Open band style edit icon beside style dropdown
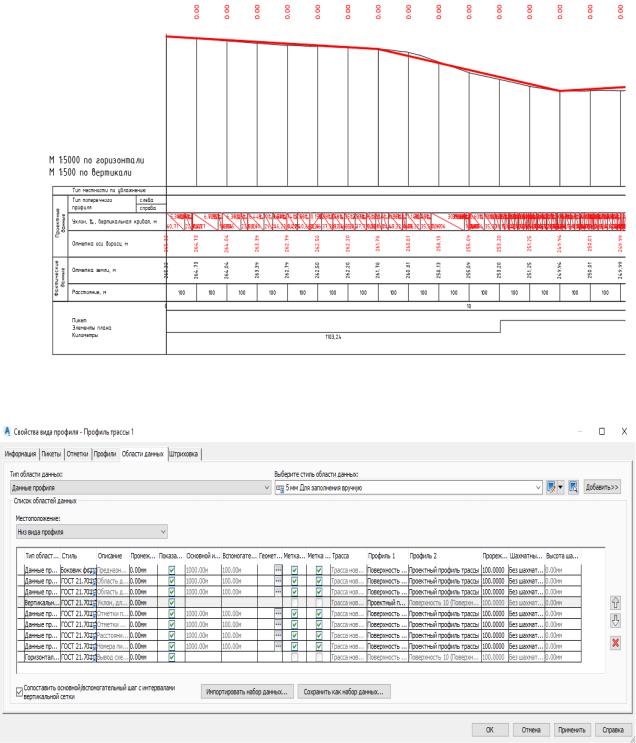Image resolution: width=636 pixels, height=743 pixels. [x=551, y=487]
